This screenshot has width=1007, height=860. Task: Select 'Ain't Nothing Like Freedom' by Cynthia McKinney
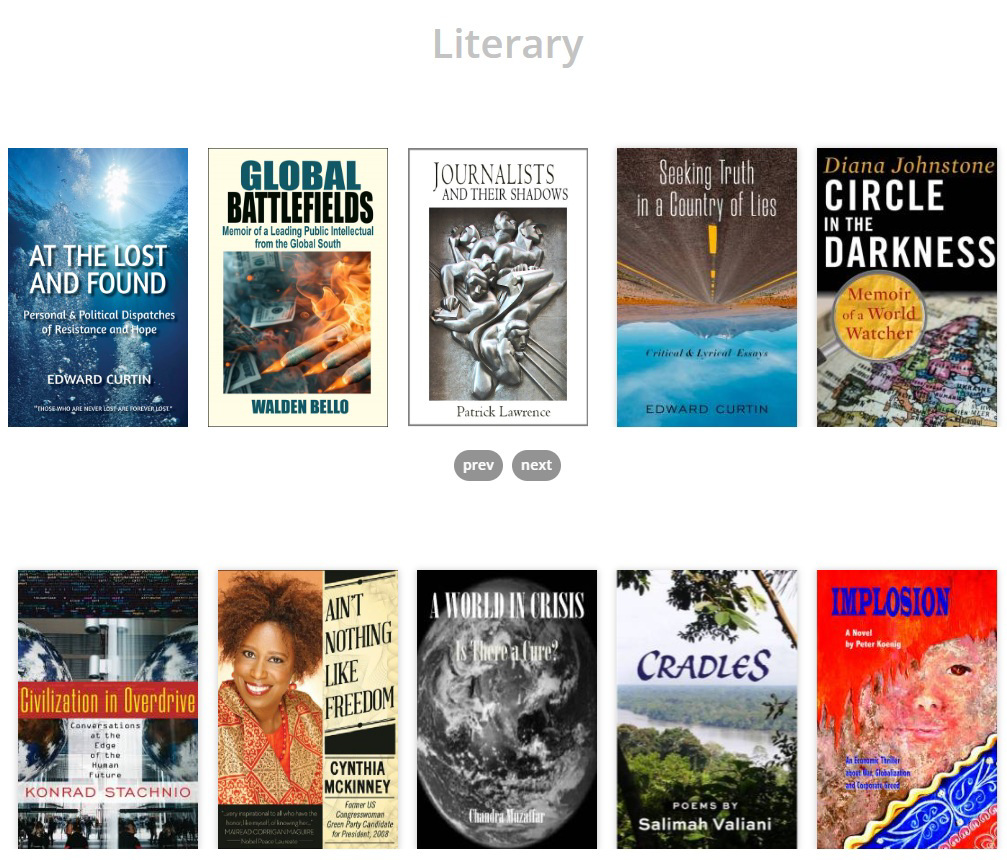(x=308, y=709)
